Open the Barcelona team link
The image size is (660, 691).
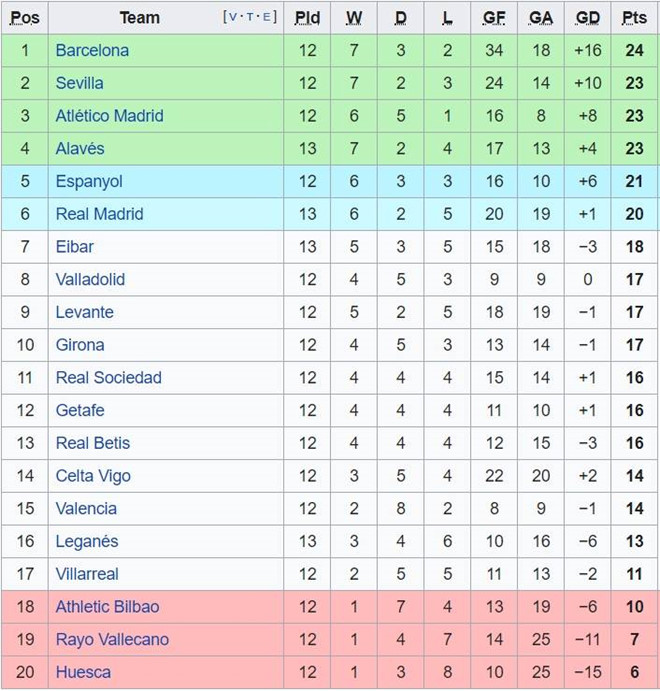coord(92,50)
